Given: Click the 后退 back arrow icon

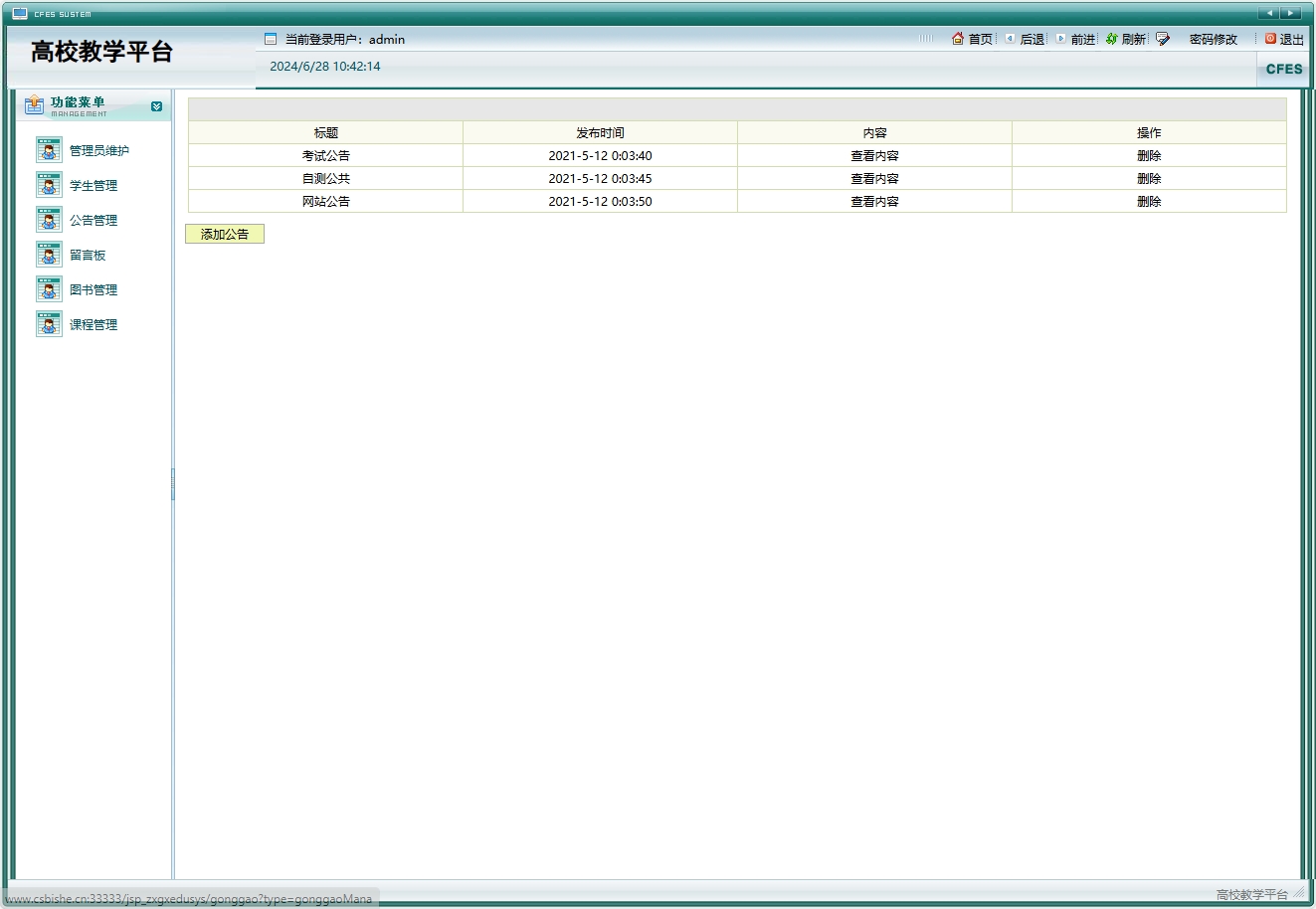Looking at the screenshot, I should coord(1010,39).
